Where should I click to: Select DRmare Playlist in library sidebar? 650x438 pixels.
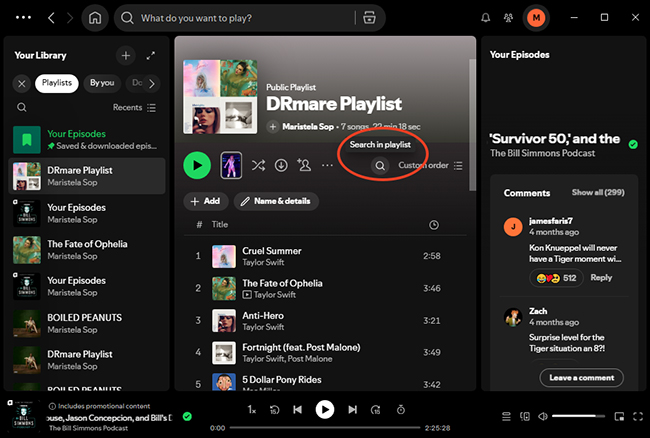point(87,176)
